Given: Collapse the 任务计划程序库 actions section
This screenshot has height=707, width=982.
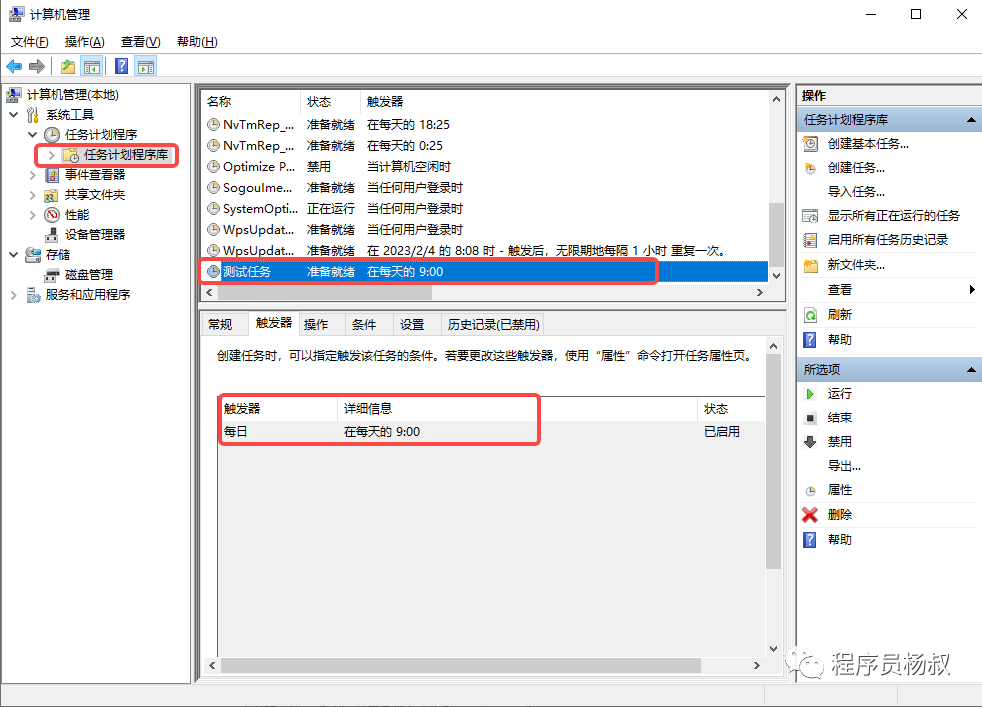Looking at the screenshot, I should click(x=971, y=120).
